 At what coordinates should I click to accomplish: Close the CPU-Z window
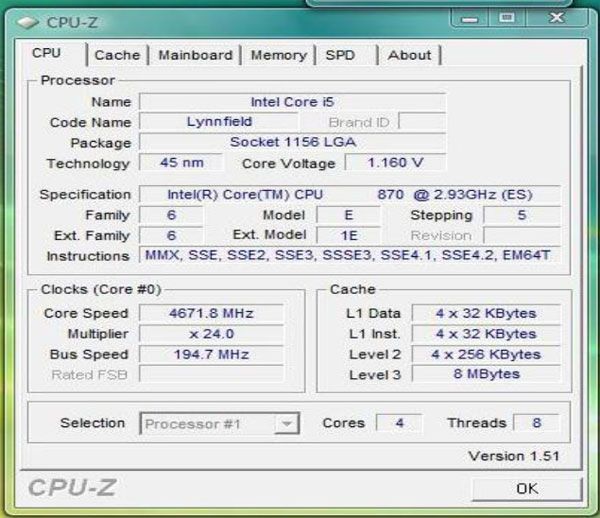[x=556, y=18]
